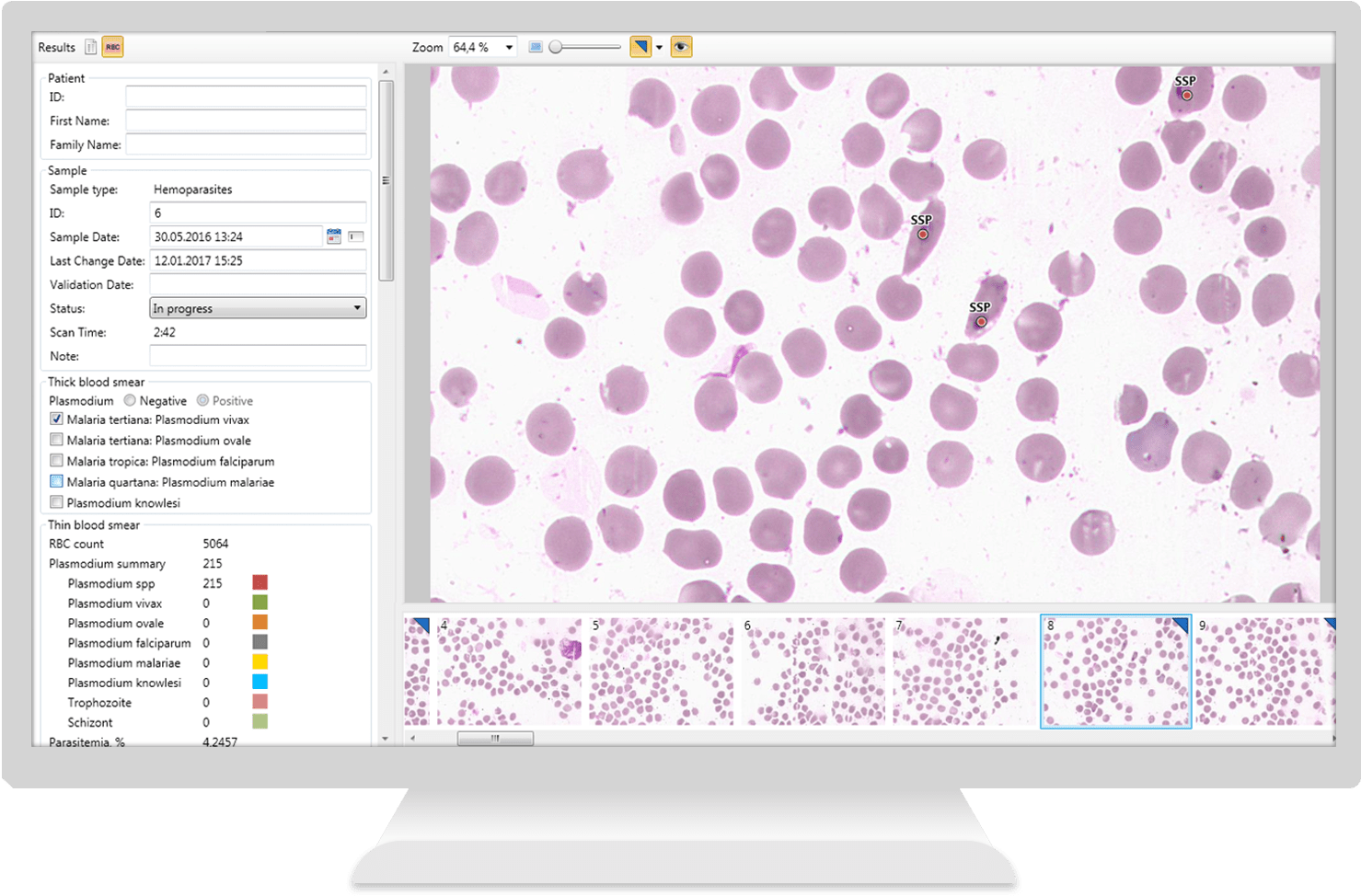Click the thumbnail strip left scroll arrow
This screenshot has width=1361, height=896.
pyautogui.click(x=412, y=738)
